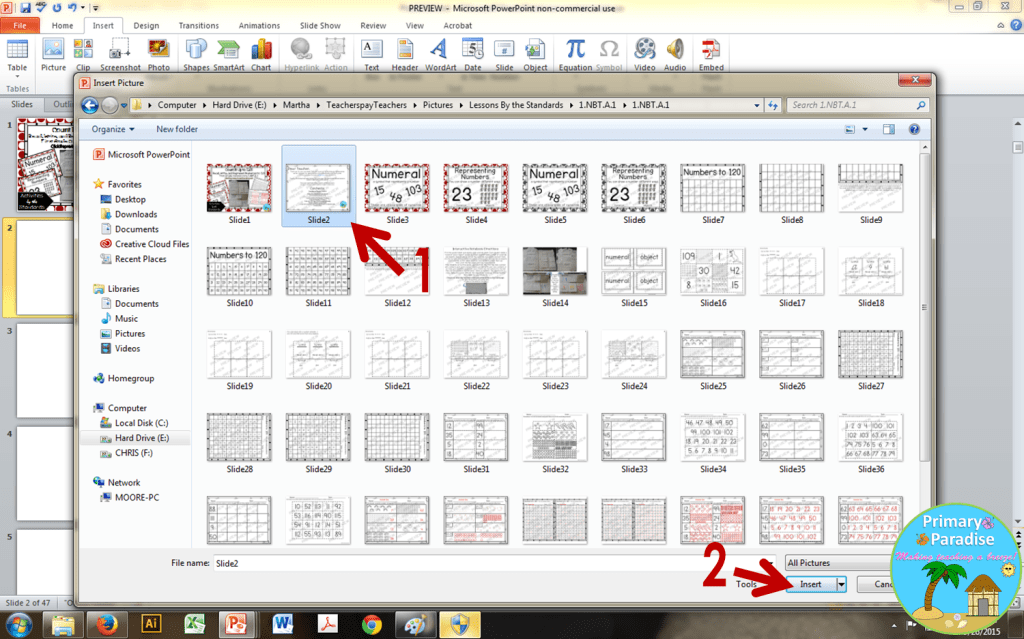This screenshot has height=639, width=1024.
Task: Select slide 1 in the PowerPoint slides panel
Action: (44, 165)
